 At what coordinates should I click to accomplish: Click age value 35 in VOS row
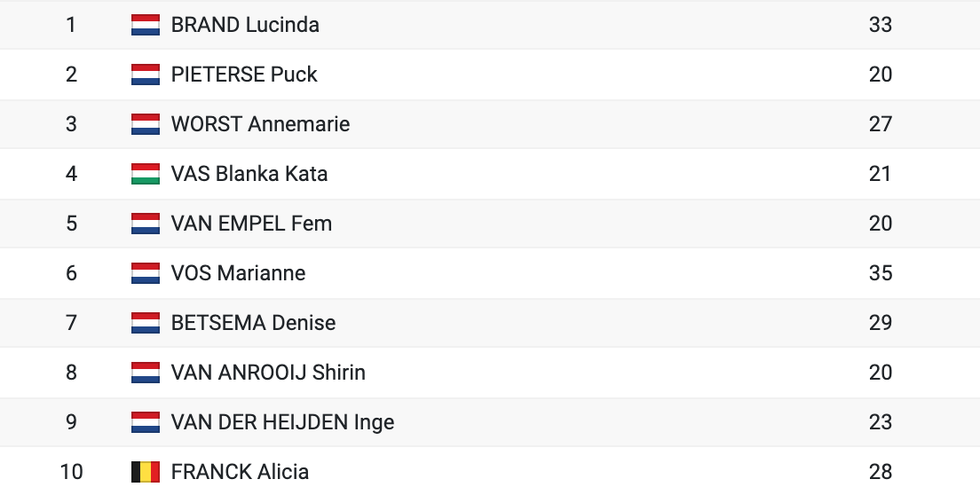pyautogui.click(x=880, y=273)
